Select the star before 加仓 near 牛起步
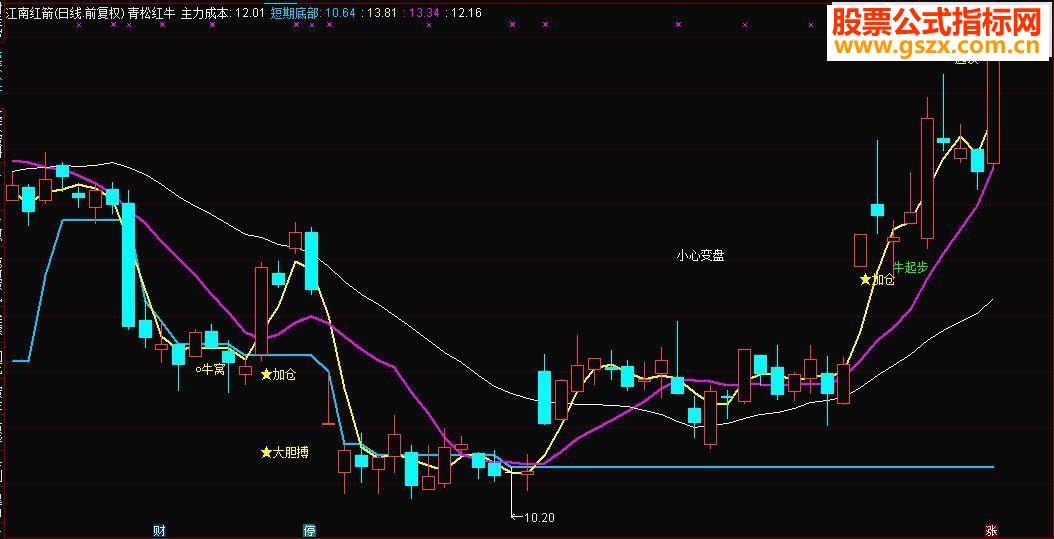This screenshot has height=539, width=1054. [x=865, y=280]
